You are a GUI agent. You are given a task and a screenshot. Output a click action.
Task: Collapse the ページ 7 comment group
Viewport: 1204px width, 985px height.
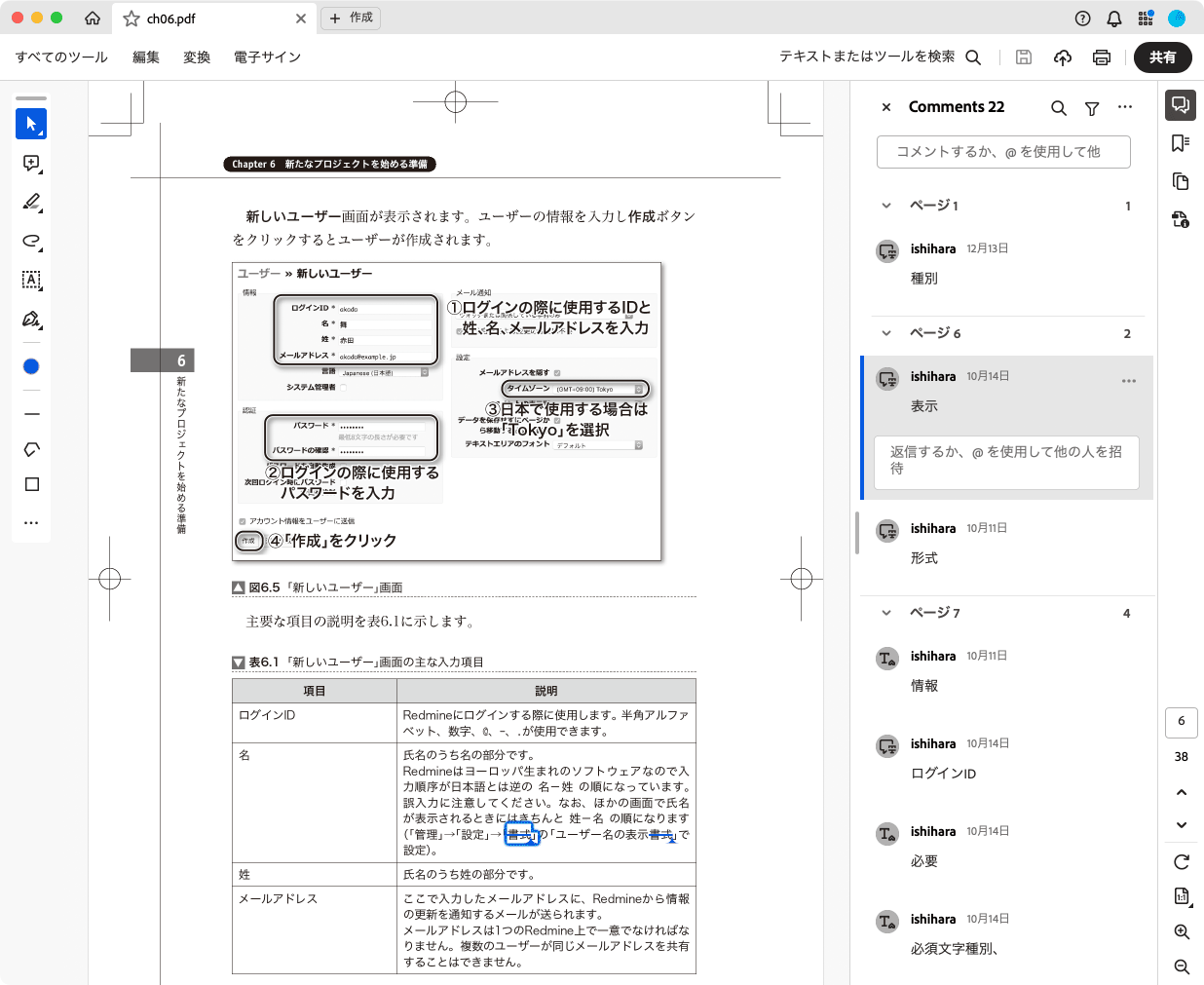(x=886, y=613)
